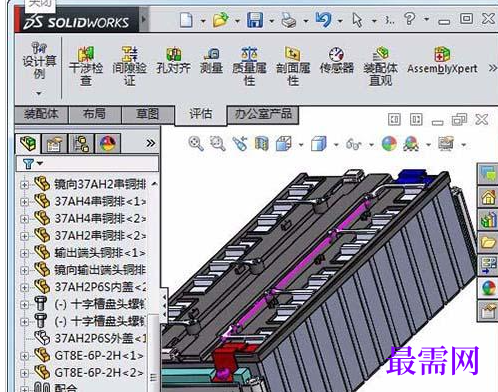Switch to the 草图 tab
The width and height of the screenshot is (498, 392).
tap(148, 114)
